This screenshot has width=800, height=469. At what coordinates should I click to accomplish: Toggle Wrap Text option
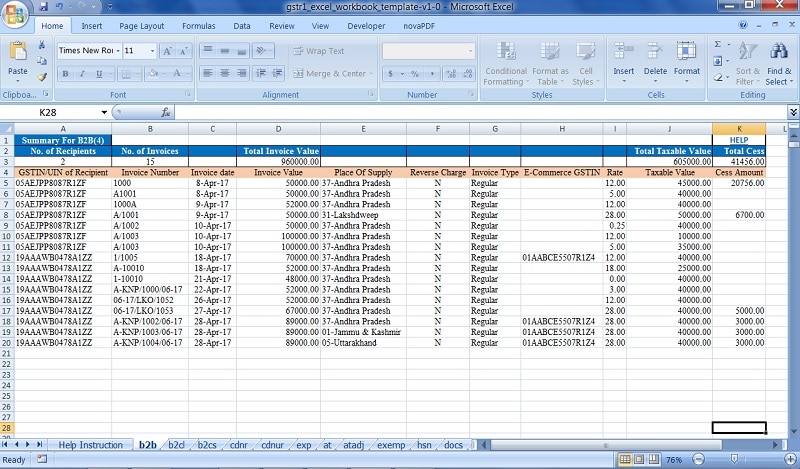pyautogui.click(x=319, y=51)
